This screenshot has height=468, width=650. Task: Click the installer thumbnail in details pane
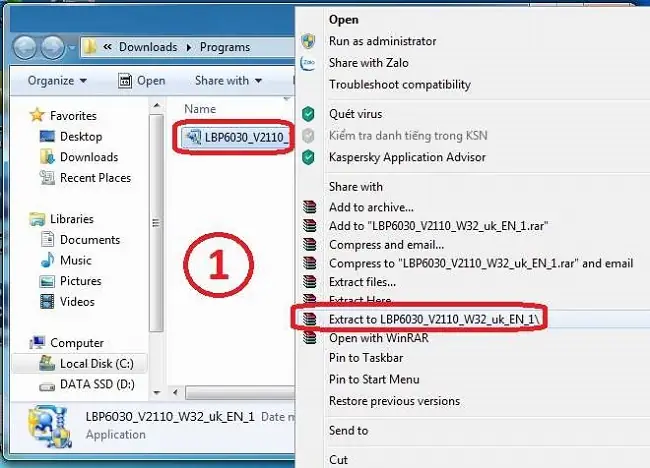tap(50, 427)
